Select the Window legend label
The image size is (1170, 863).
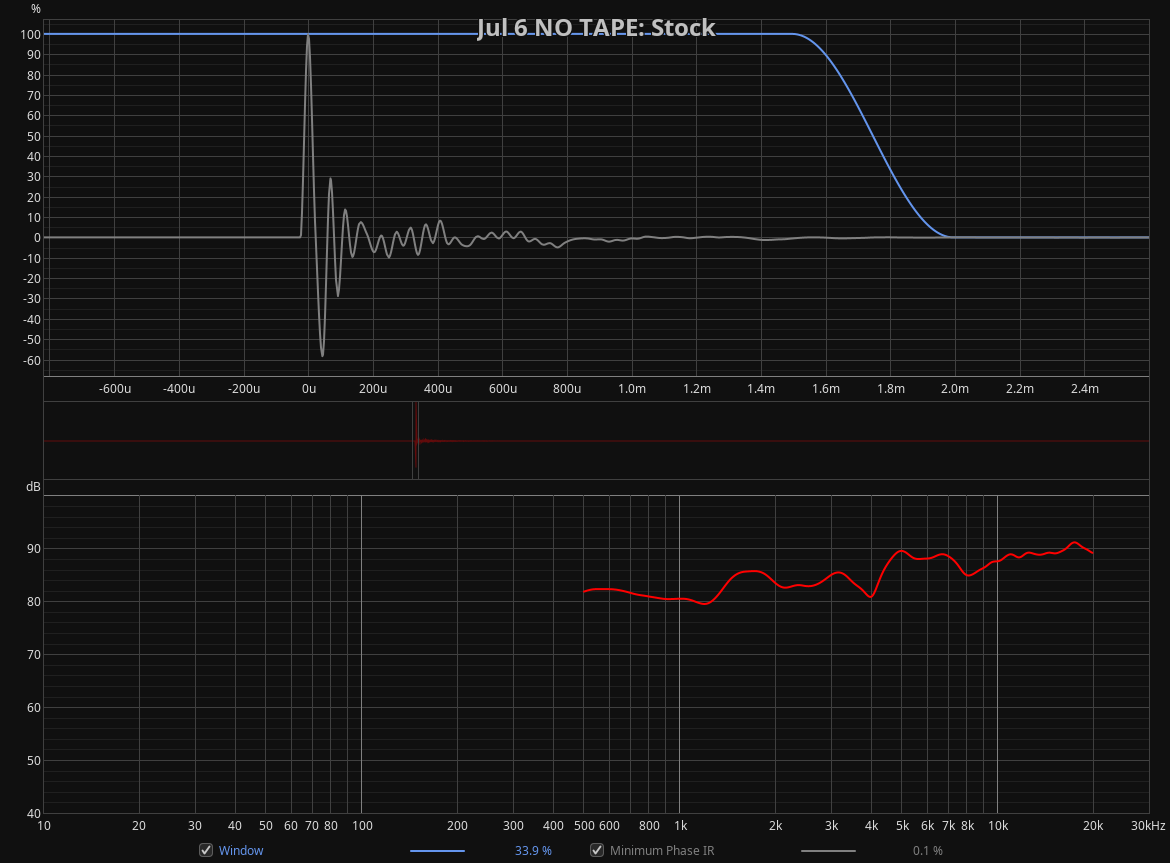pos(240,850)
